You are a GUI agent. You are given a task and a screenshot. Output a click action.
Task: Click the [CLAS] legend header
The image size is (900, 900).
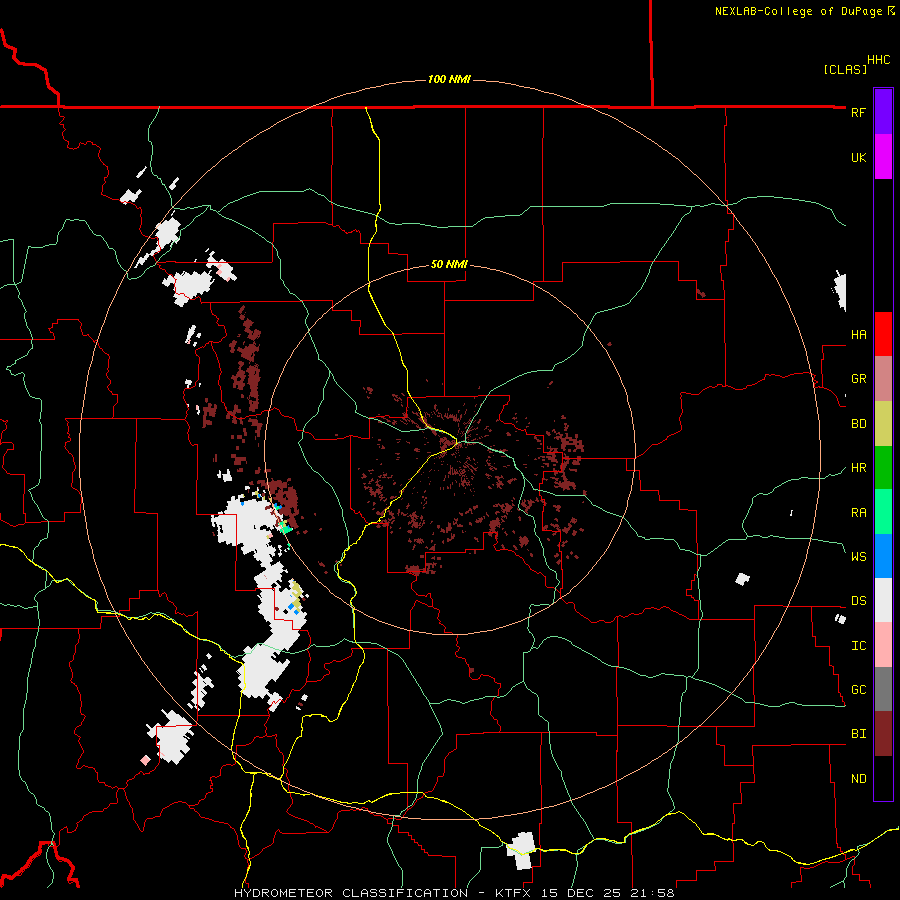tap(845, 69)
